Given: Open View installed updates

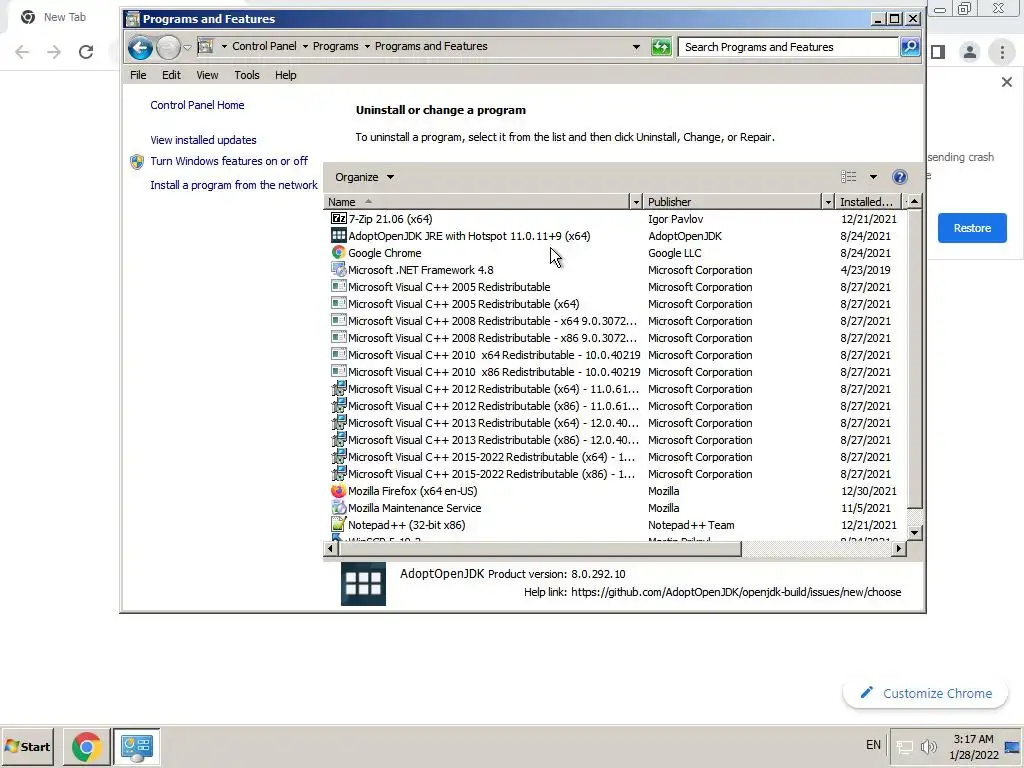Looking at the screenshot, I should (x=203, y=140).
